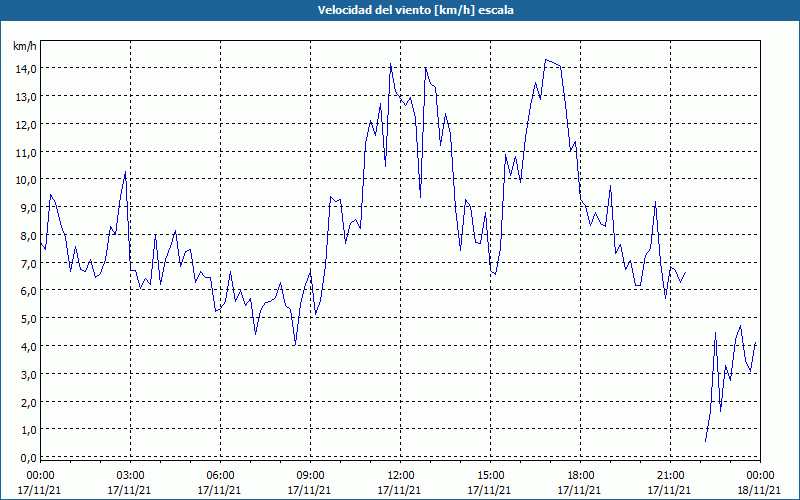Pick the '12:00' x-axis time label
Image resolution: width=800 pixels, height=500 pixels.
[x=401, y=476]
